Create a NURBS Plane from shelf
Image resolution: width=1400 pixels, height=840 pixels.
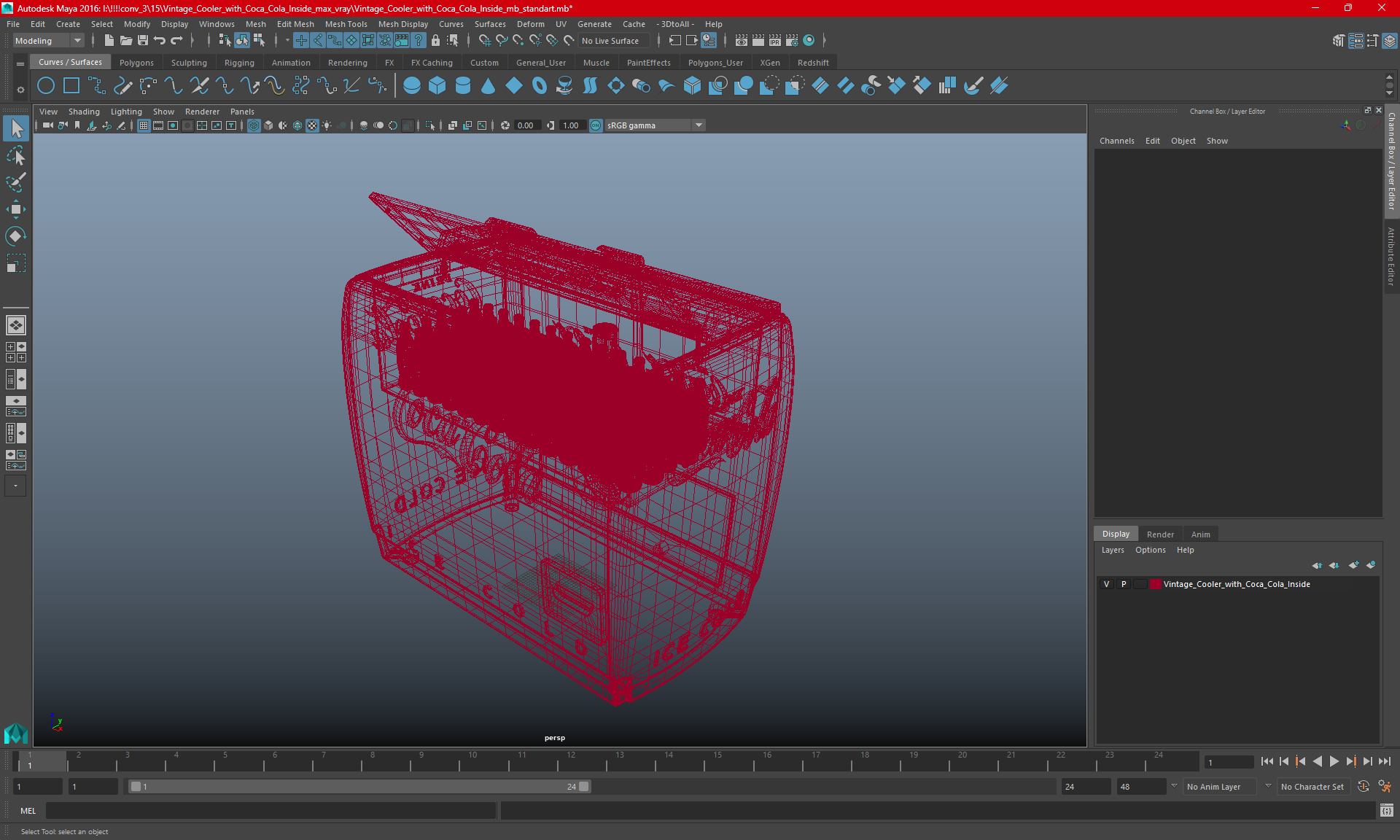coord(514,86)
